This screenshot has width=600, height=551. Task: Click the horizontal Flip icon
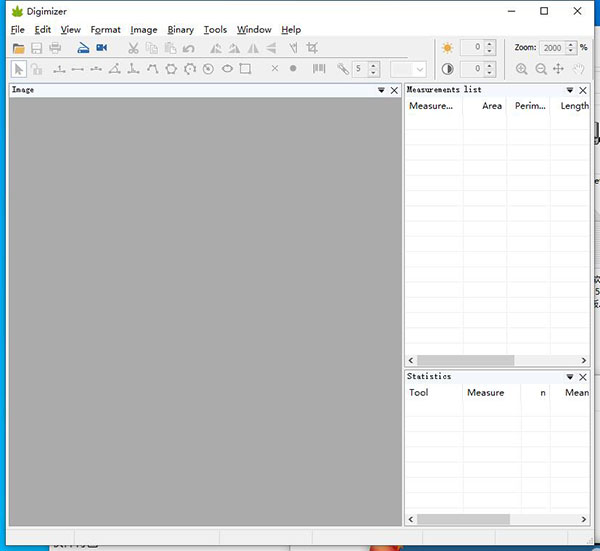[253, 48]
